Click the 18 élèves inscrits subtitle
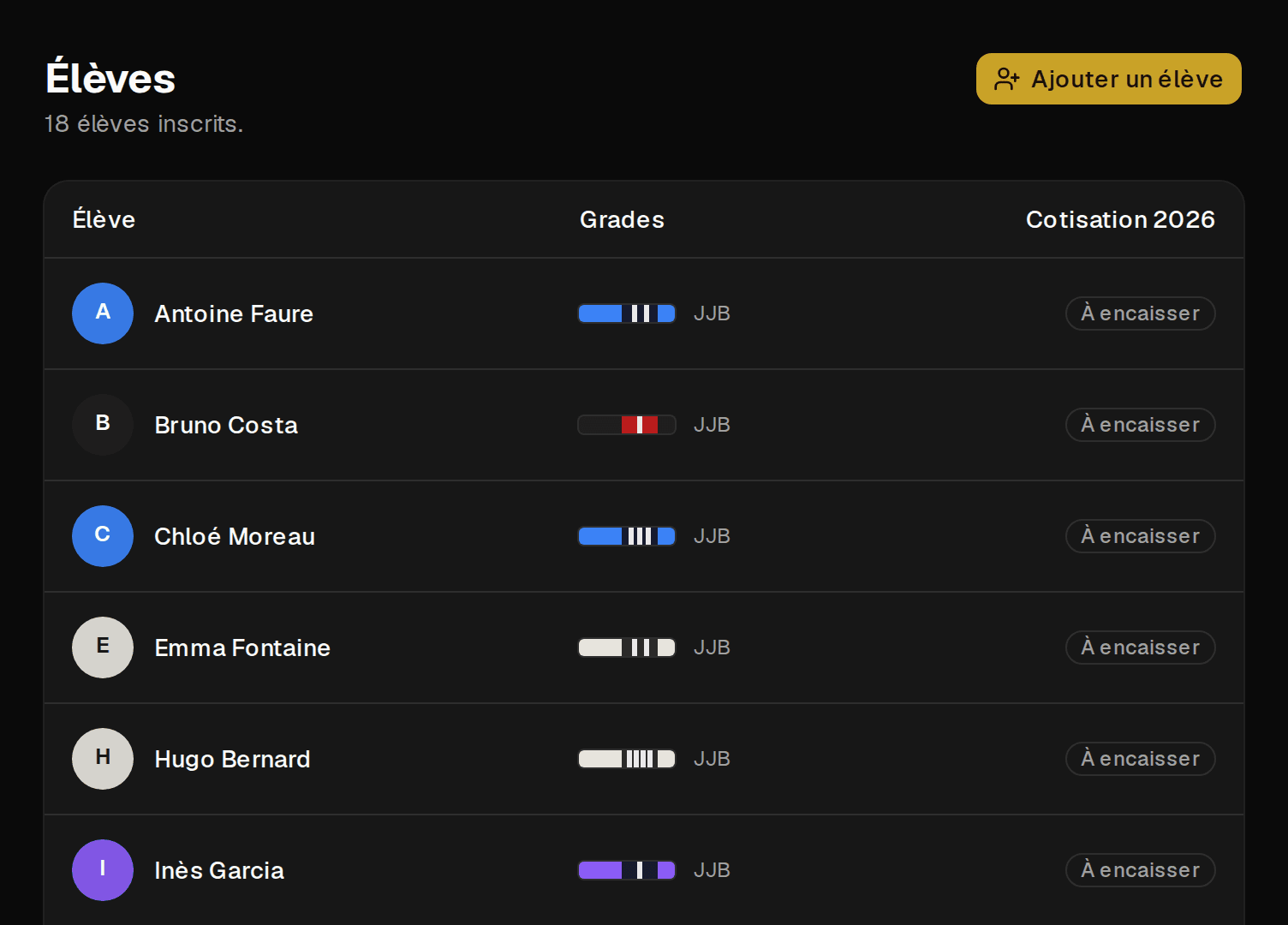Viewport: 1288px width, 925px height. 144,124
